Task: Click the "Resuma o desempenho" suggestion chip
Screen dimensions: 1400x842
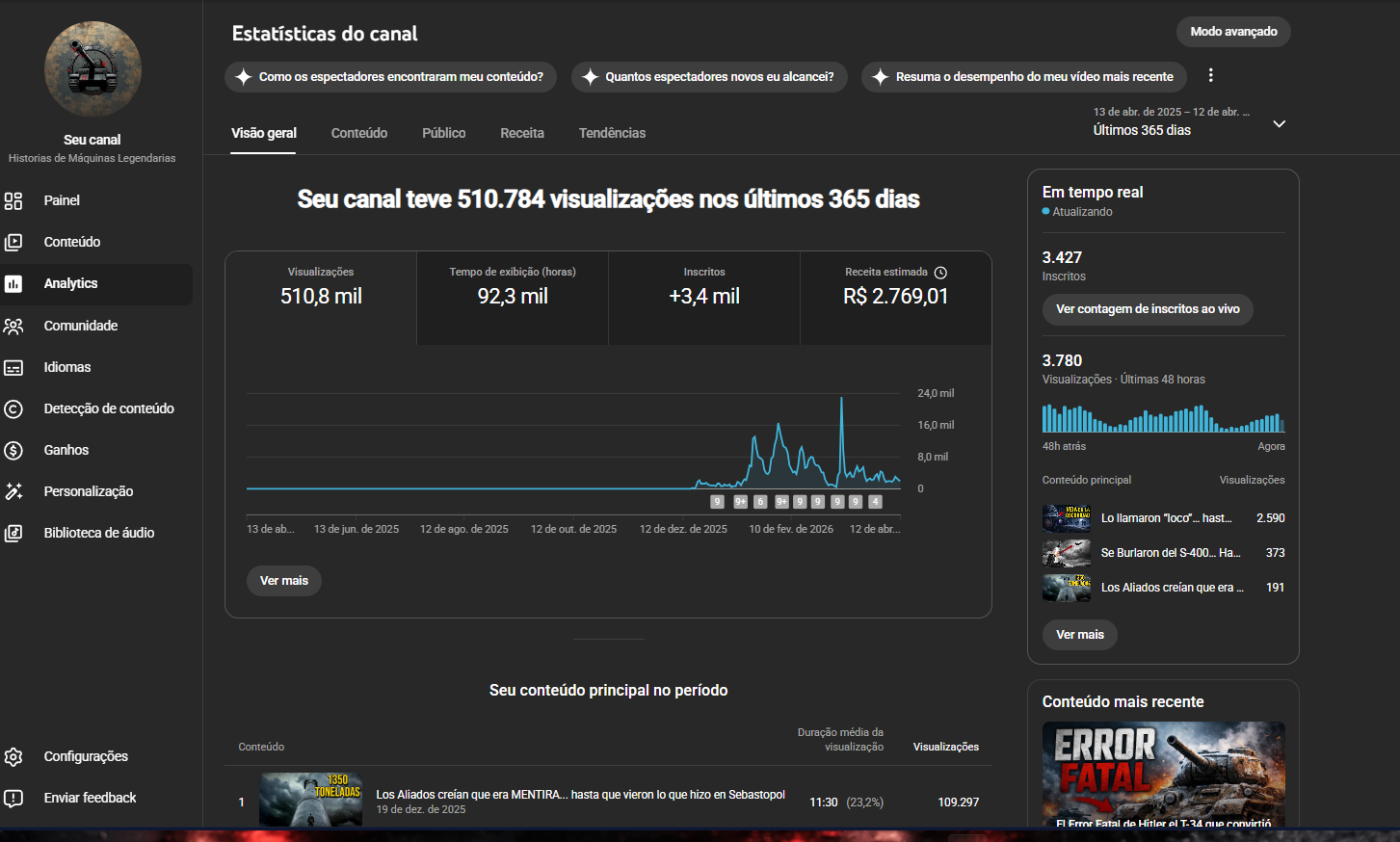Action: coord(1024,77)
